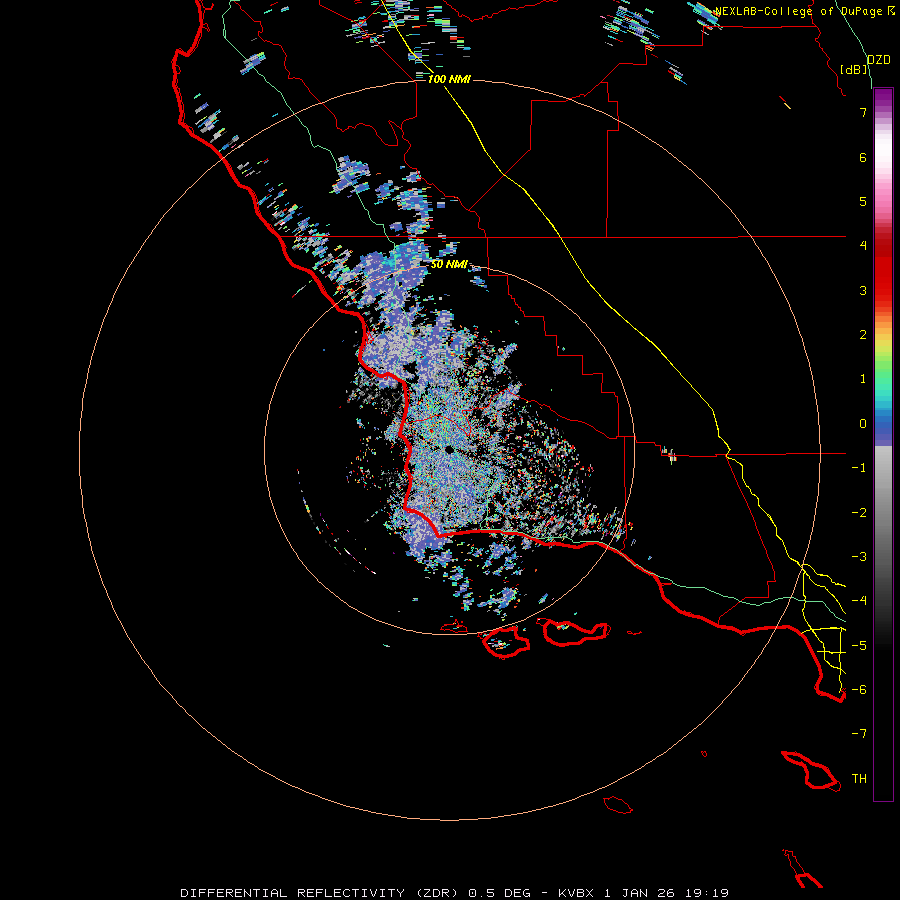Click the scale value -2
This screenshot has width=900, height=900.
859,513
